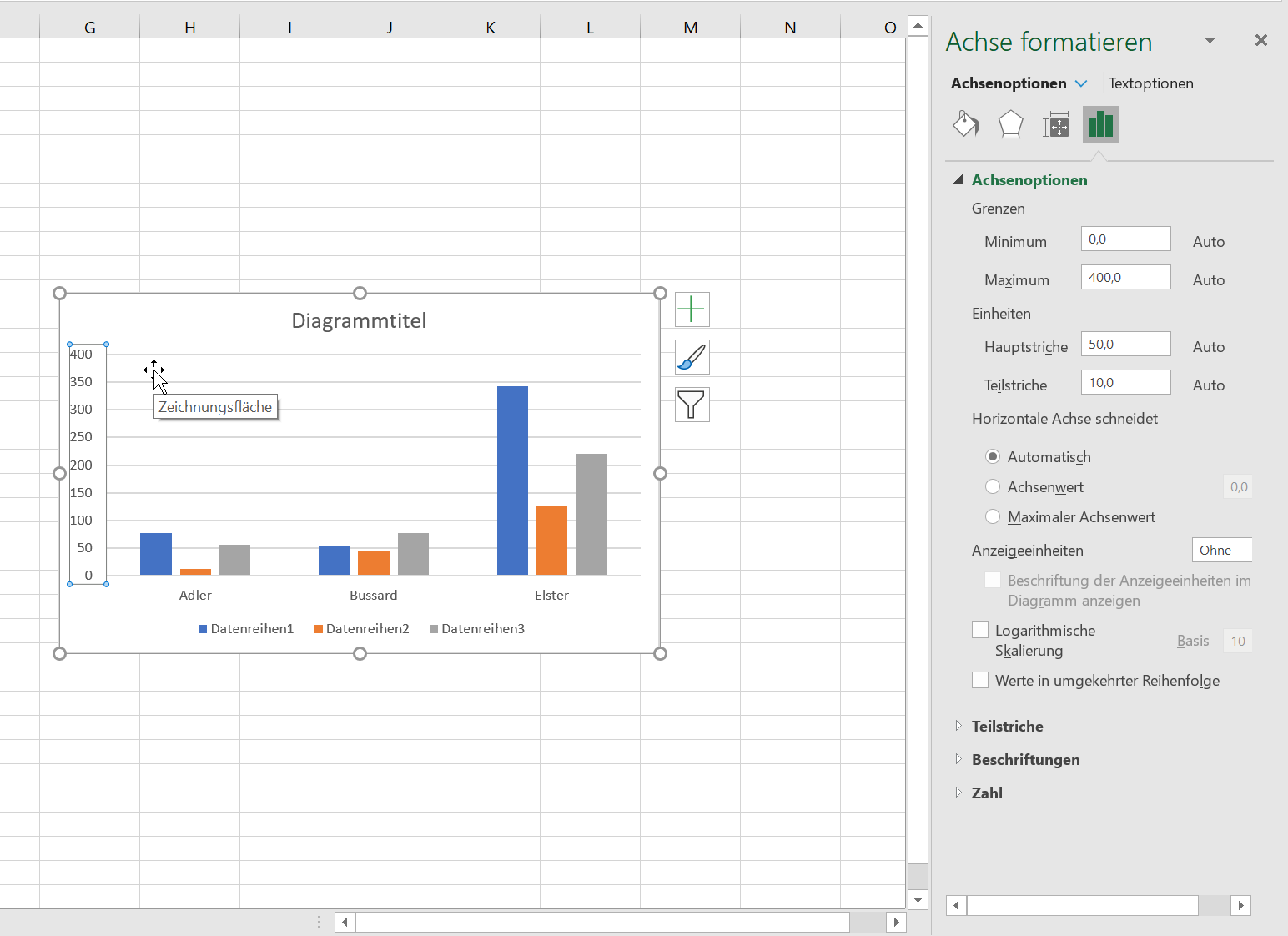Screen dimensions: 1288x936
Task: Open Size & Properties icon tab
Action: tap(1055, 124)
